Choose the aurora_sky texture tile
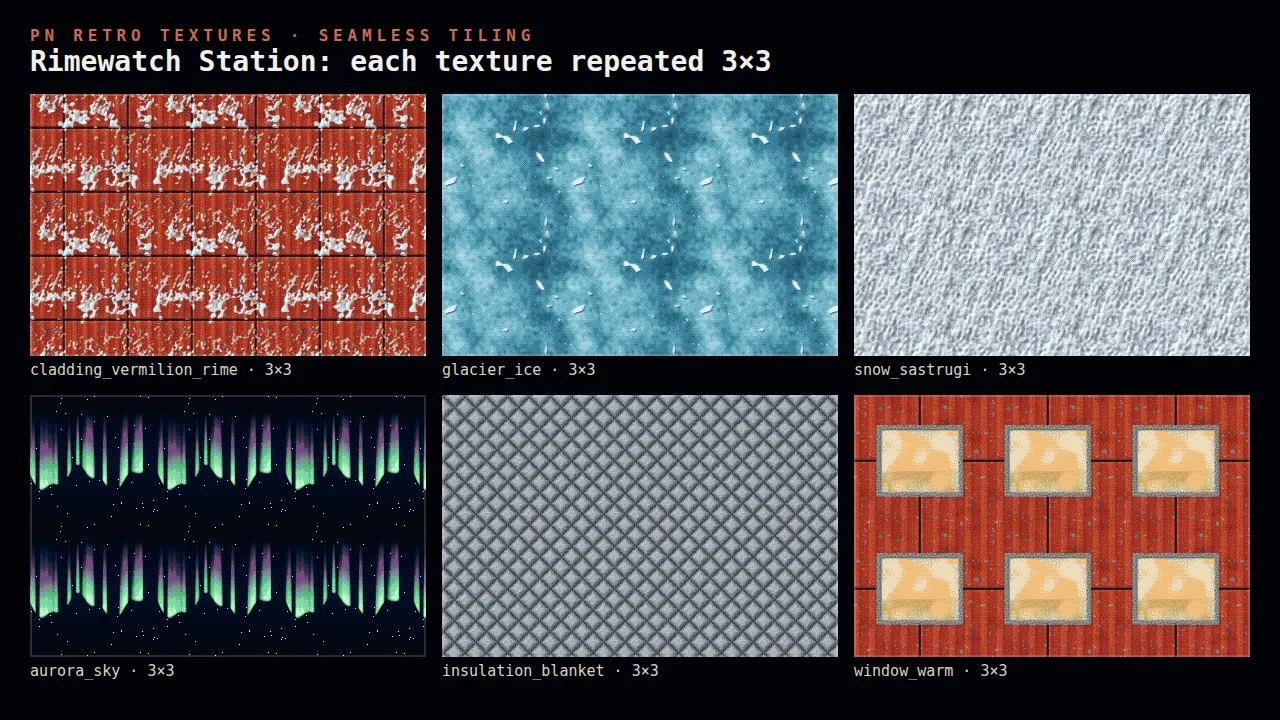Viewport: 1280px width, 720px height. click(228, 526)
